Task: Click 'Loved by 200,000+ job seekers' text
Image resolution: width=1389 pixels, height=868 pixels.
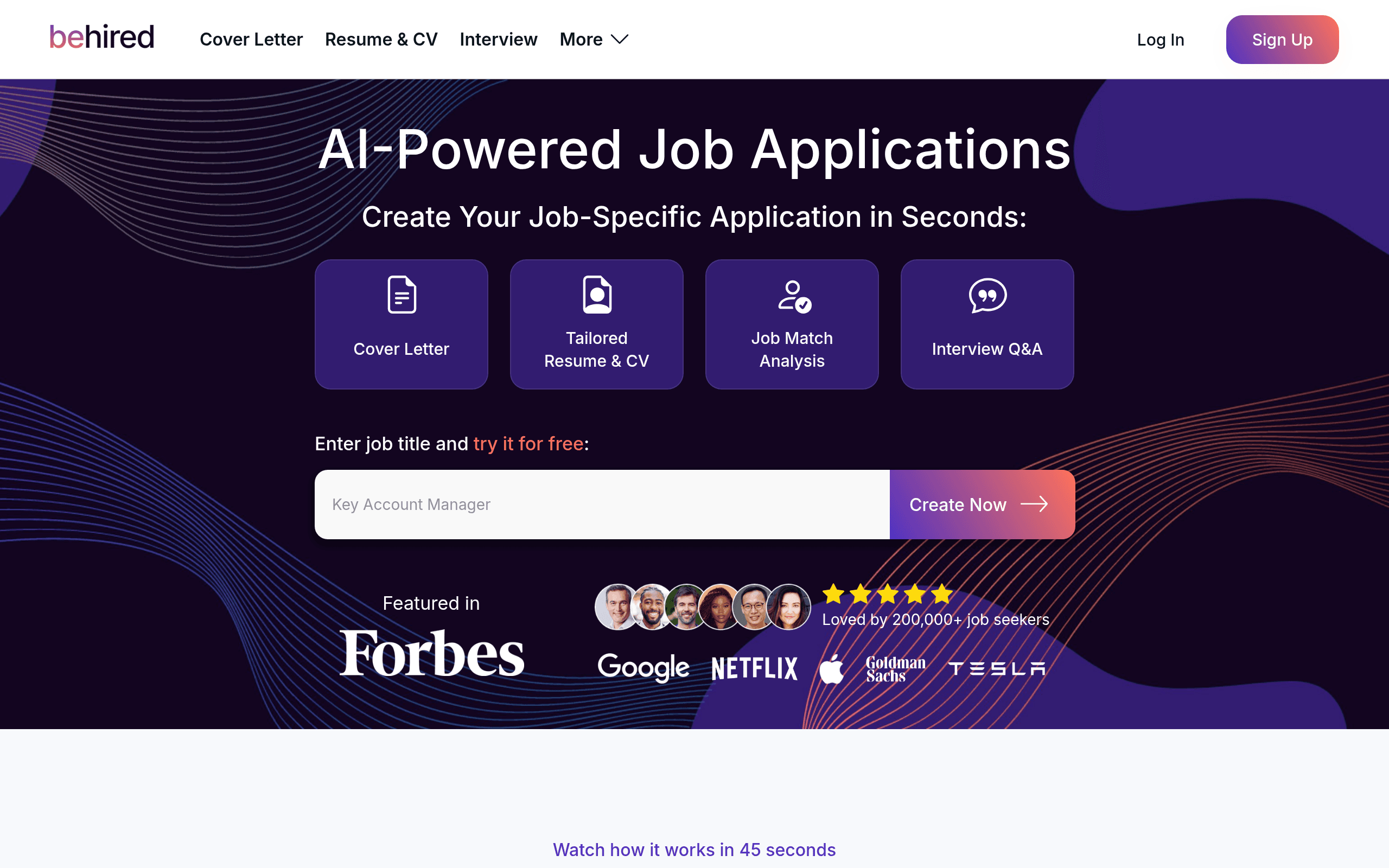Action: pos(935,620)
